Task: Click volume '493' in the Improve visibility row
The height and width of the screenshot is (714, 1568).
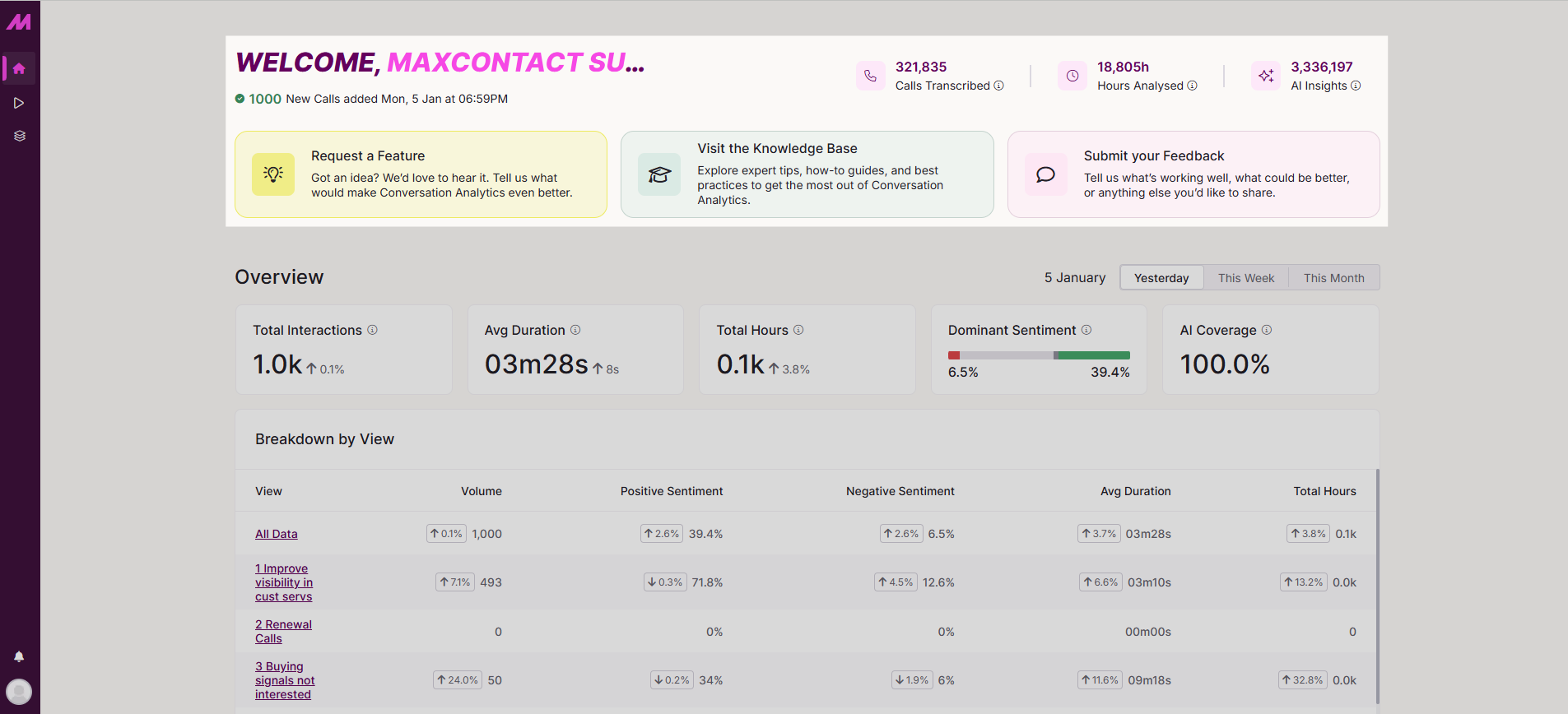Action: (491, 582)
